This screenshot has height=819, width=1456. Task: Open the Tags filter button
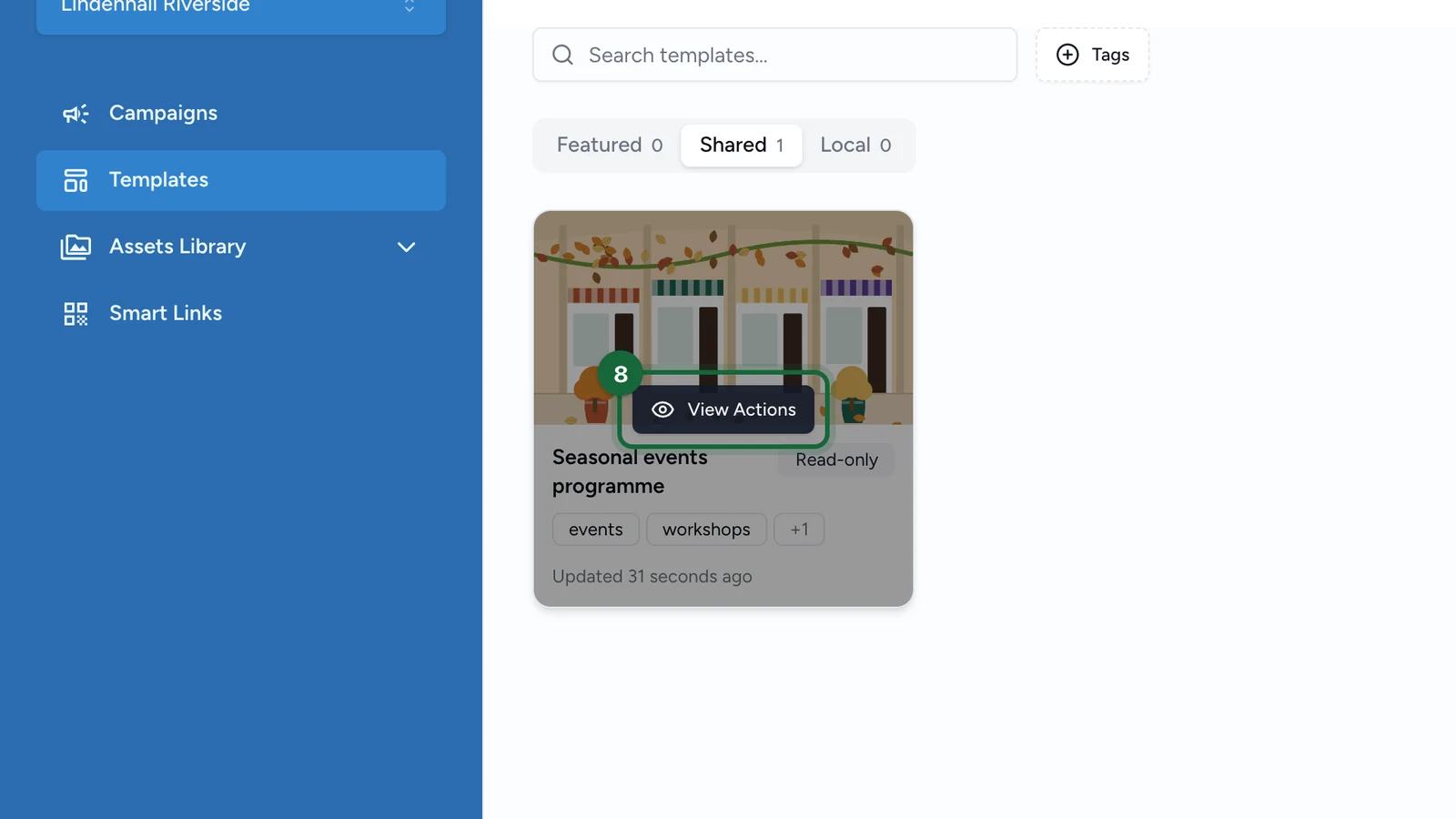click(1092, 55)
